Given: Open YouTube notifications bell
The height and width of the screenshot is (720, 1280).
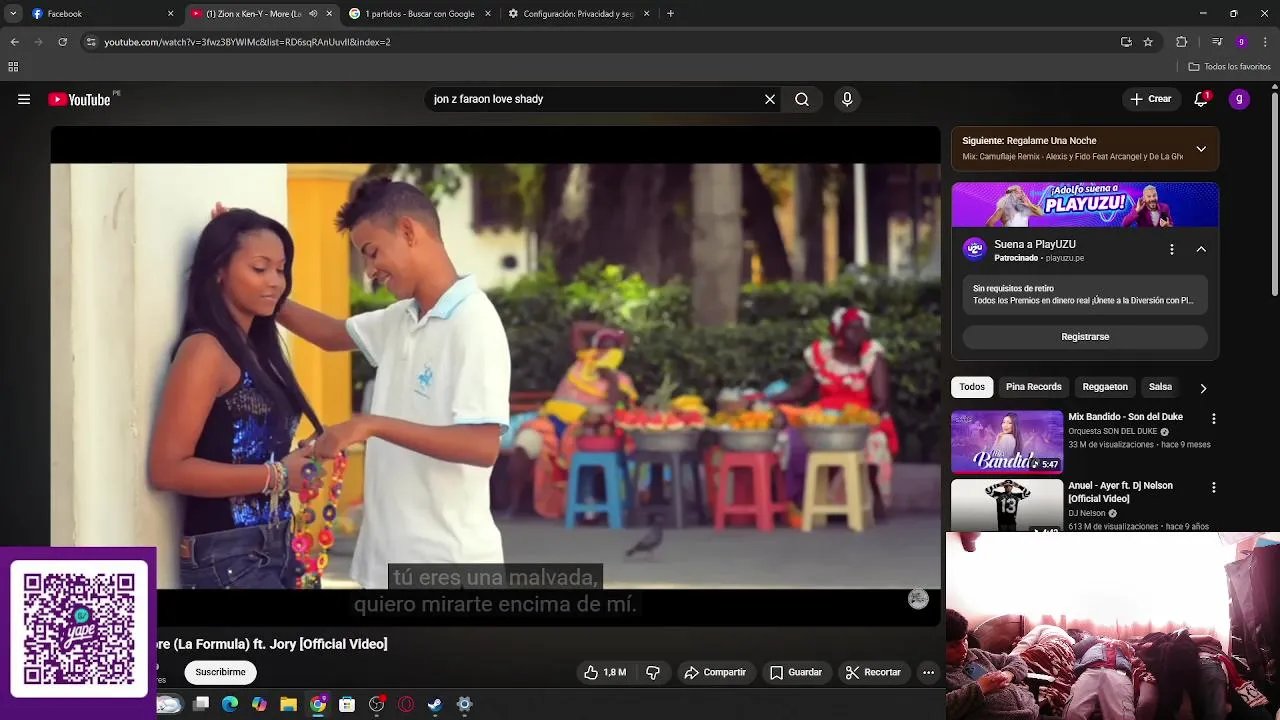Looking at the screenshot, I should click(x=1201, y=99).
